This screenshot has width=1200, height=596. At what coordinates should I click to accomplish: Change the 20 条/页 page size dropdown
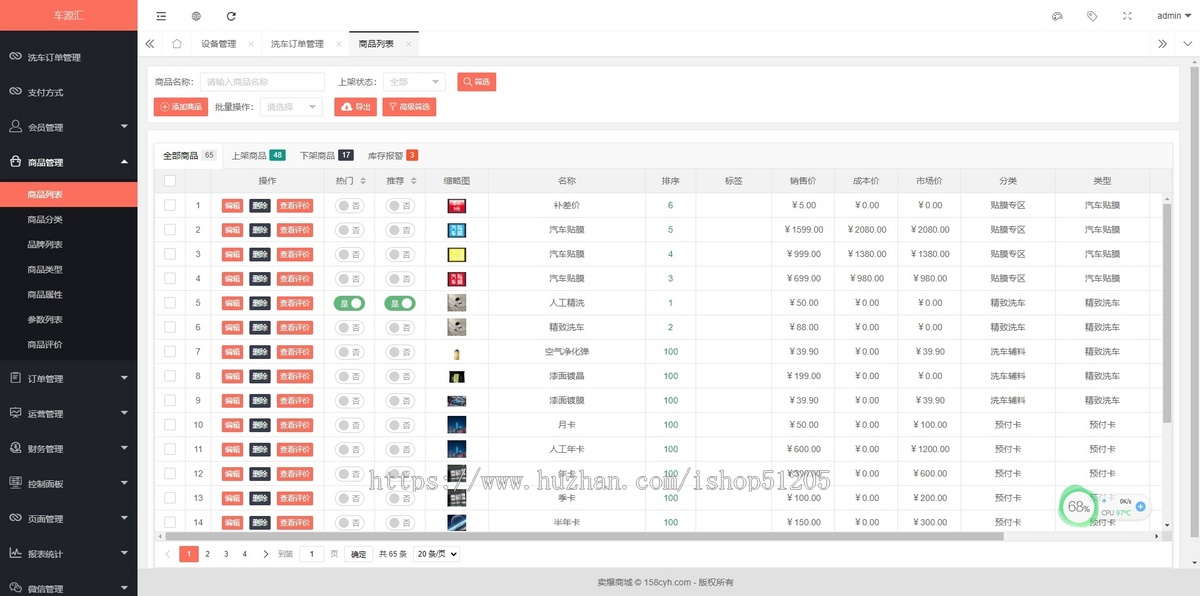[437, 553]
